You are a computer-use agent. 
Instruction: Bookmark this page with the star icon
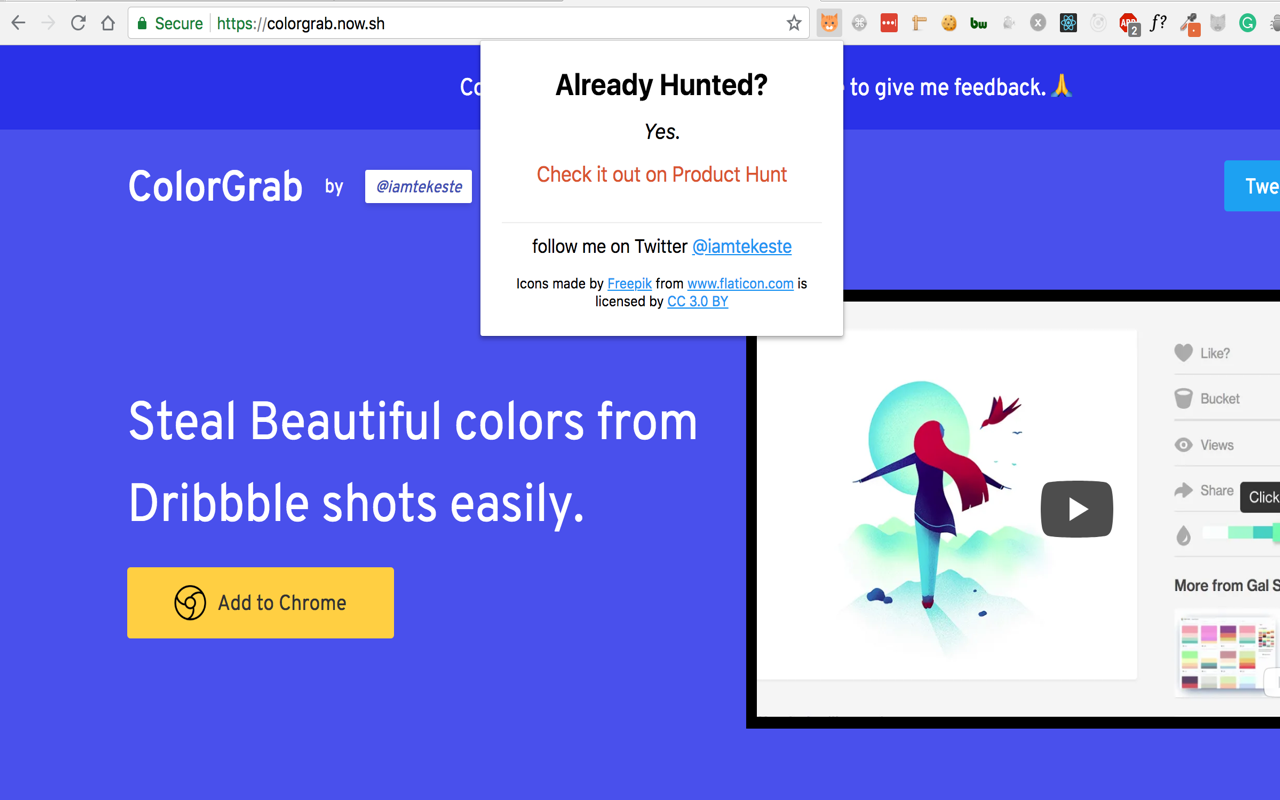click(794, 23)
